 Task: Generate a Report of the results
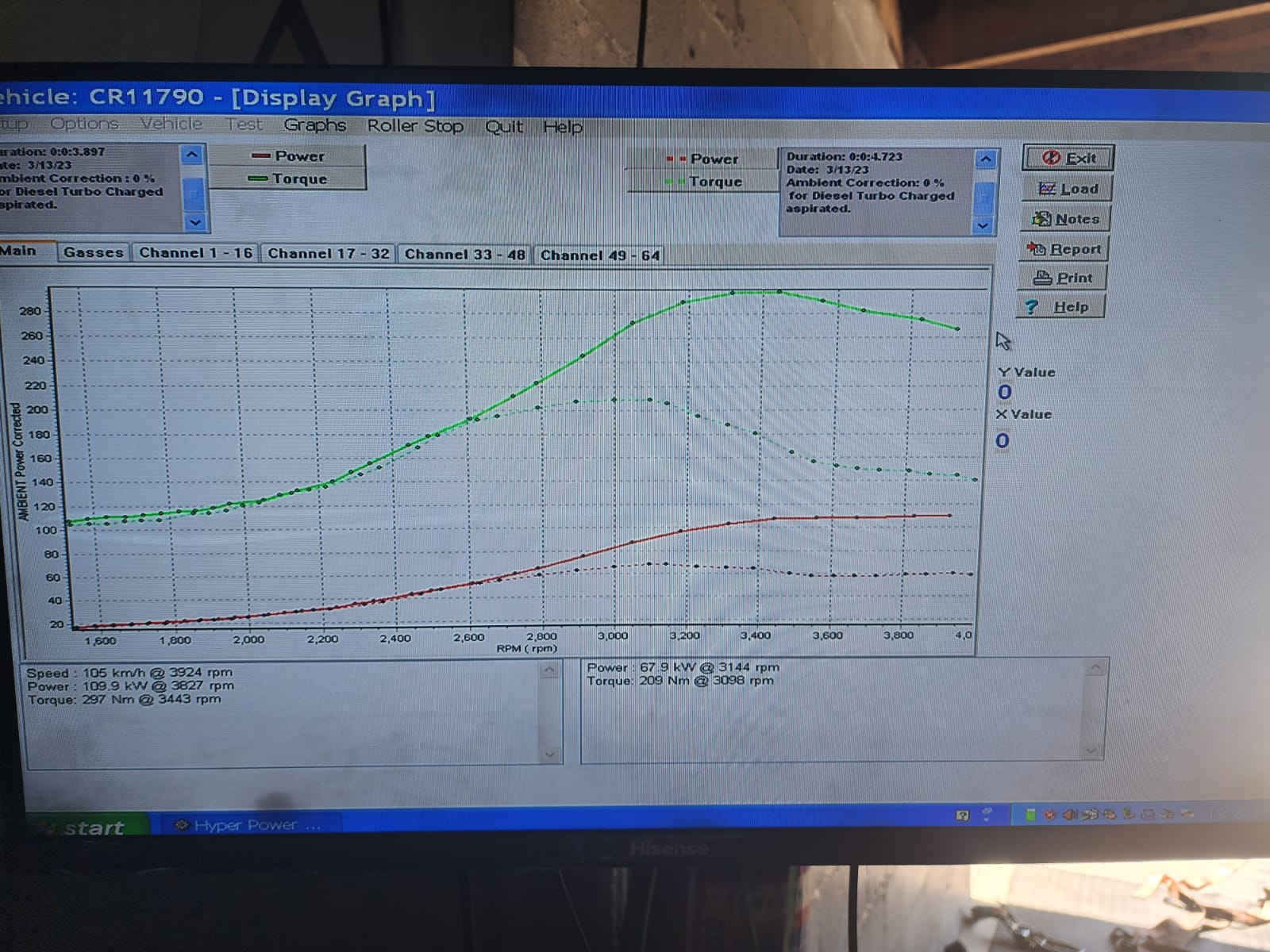pyautogui.click(x=1064, y=248)
